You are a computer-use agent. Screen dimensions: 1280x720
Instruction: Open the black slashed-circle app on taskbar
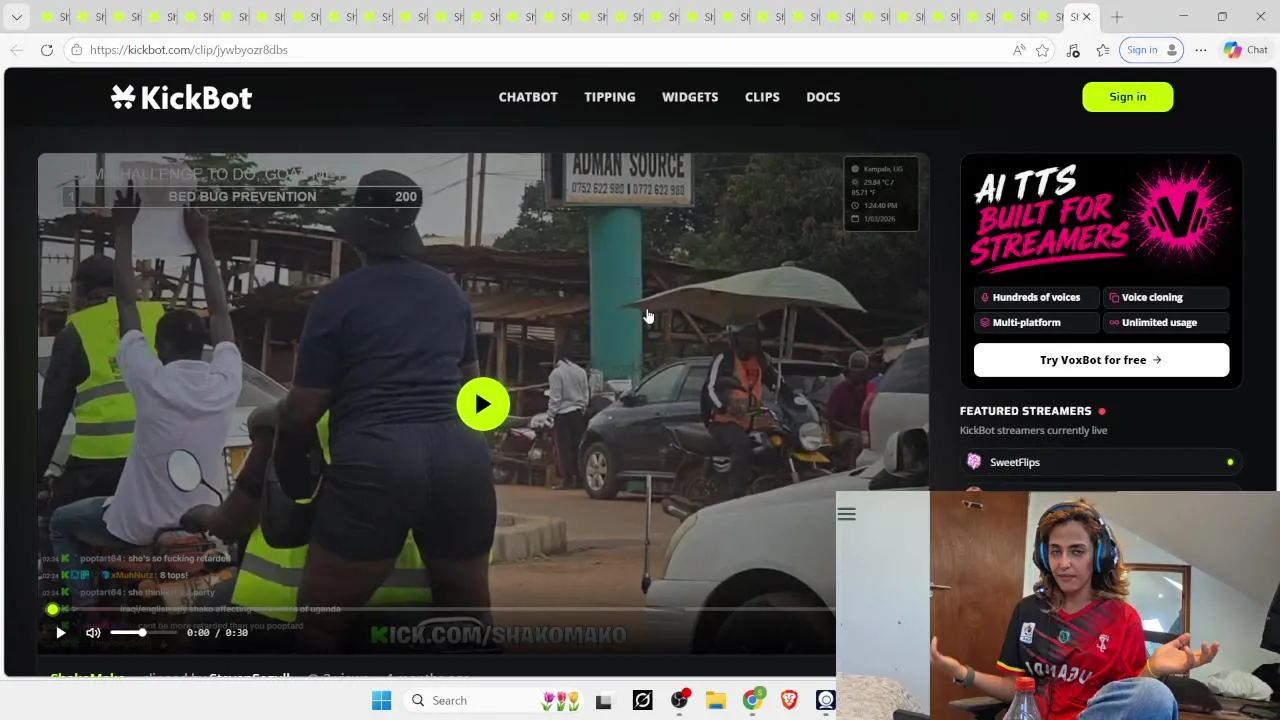pyautogui.click(x=642, y=701)
